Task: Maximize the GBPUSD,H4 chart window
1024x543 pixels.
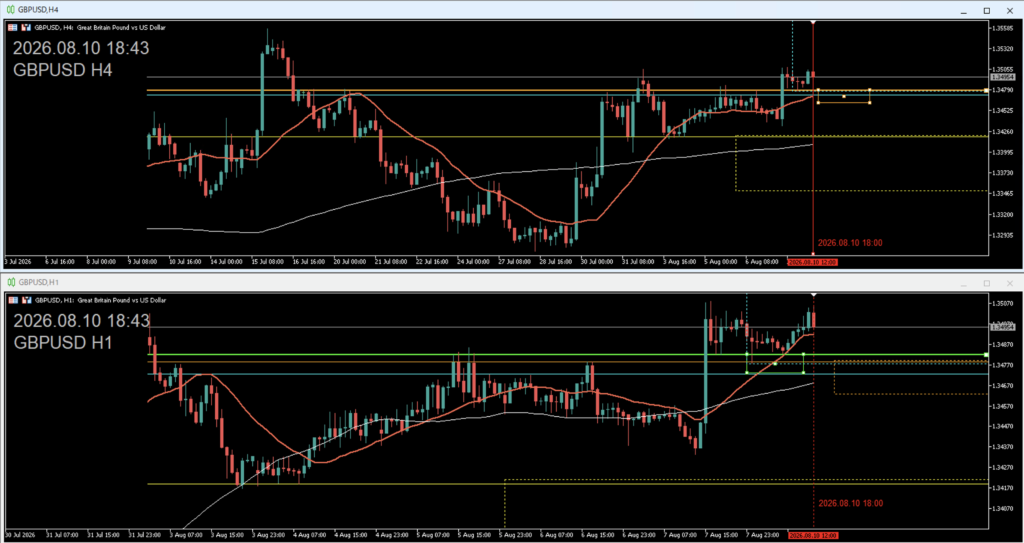Action: point(987,10)
